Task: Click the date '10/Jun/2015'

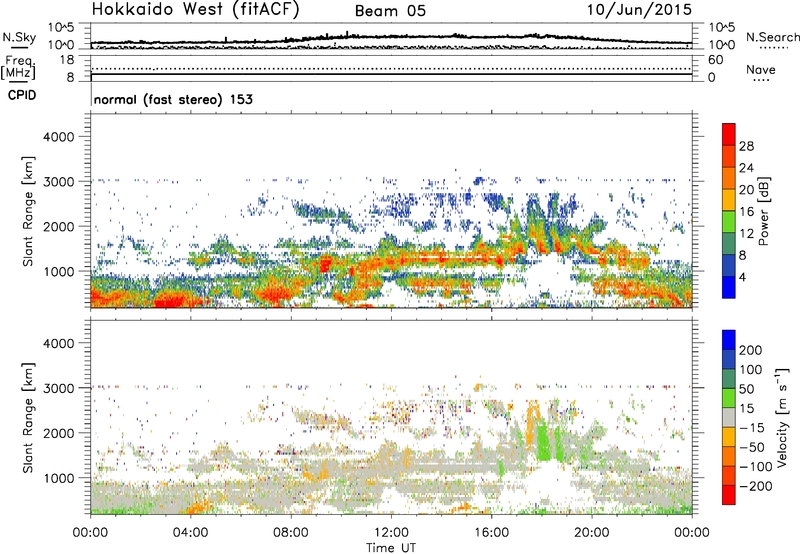Action: pos(639,9)
